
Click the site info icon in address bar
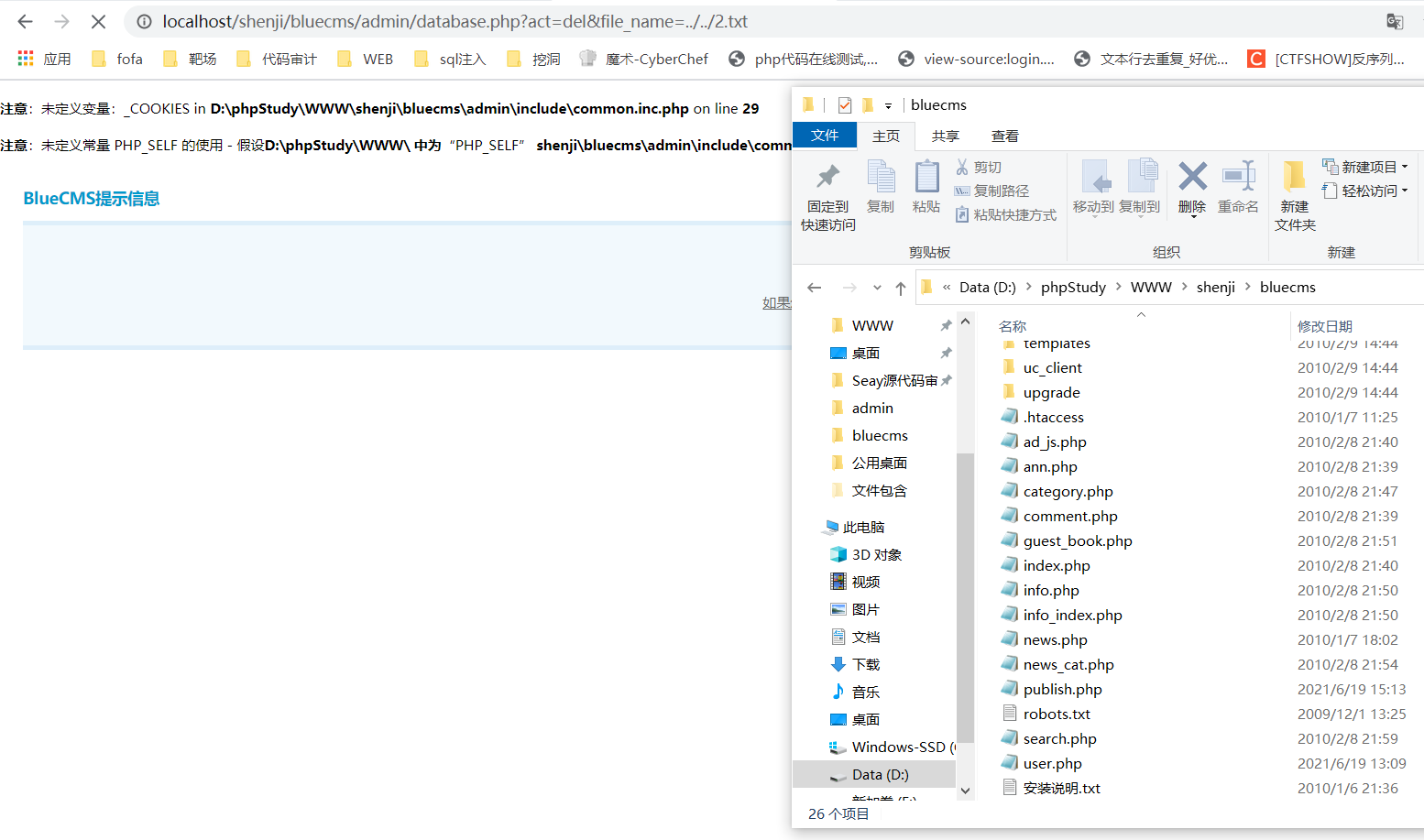pyautogui.click(x=144, y=21)
